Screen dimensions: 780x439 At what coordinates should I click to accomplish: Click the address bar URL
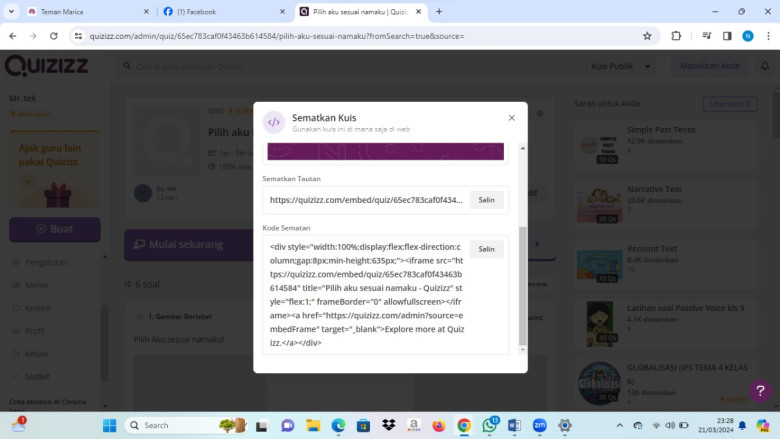click(x=277, y=36)
